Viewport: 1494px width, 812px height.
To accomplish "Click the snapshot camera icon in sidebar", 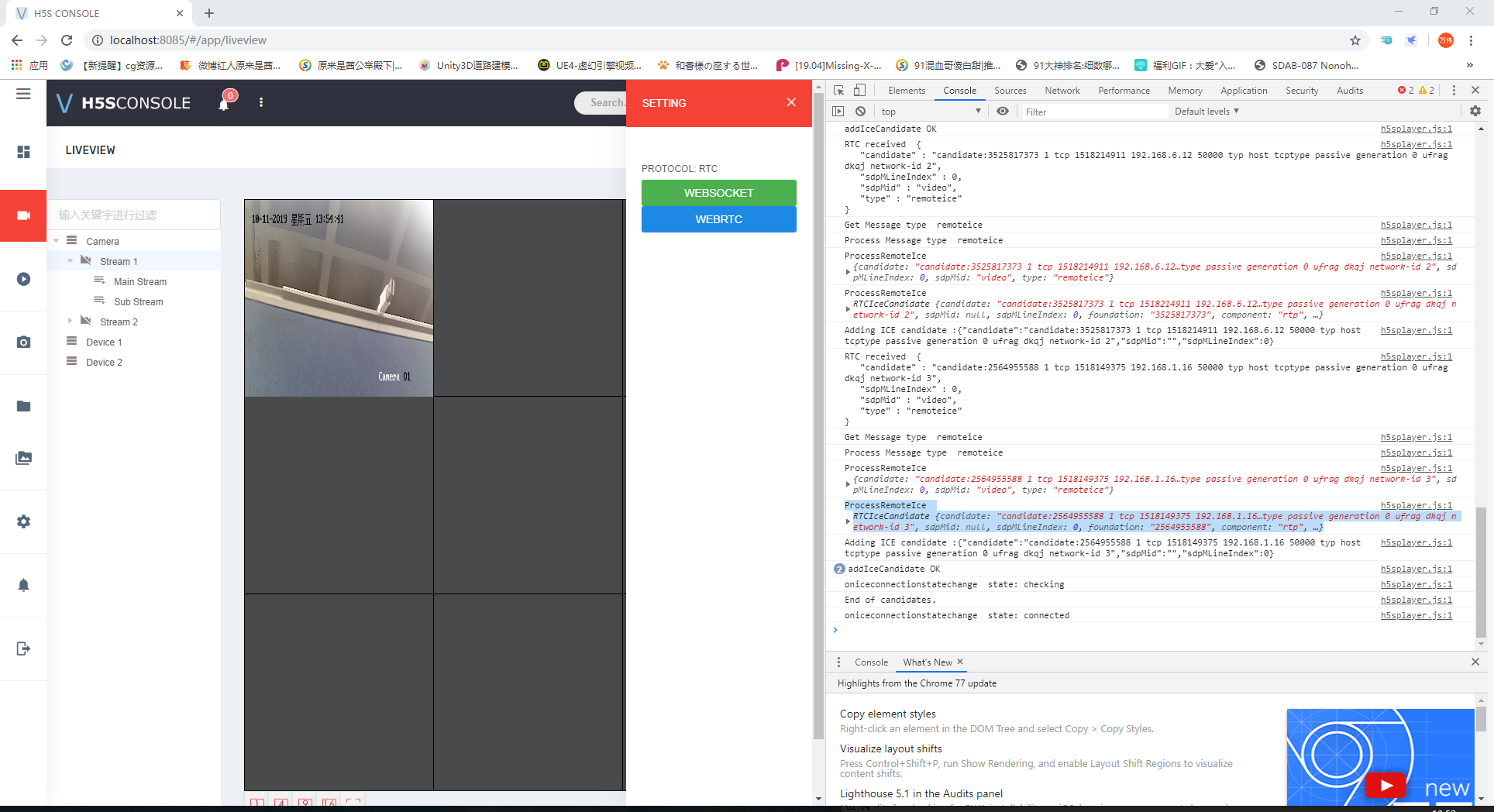I will (23, 342).
